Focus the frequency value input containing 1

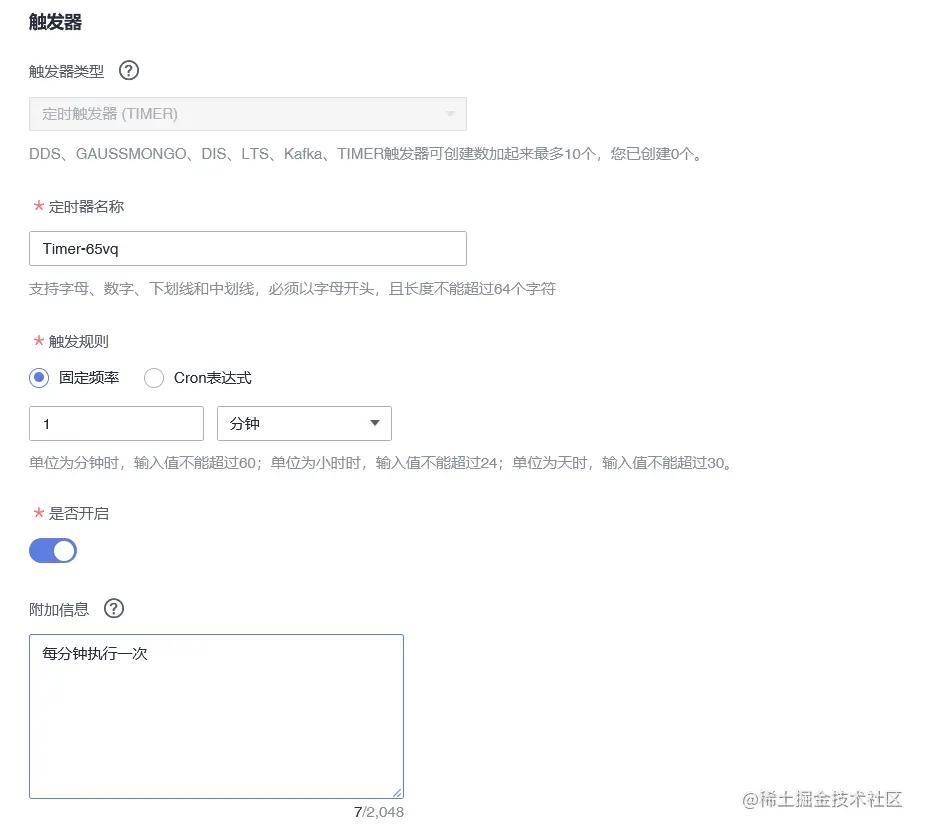point(116,423)
